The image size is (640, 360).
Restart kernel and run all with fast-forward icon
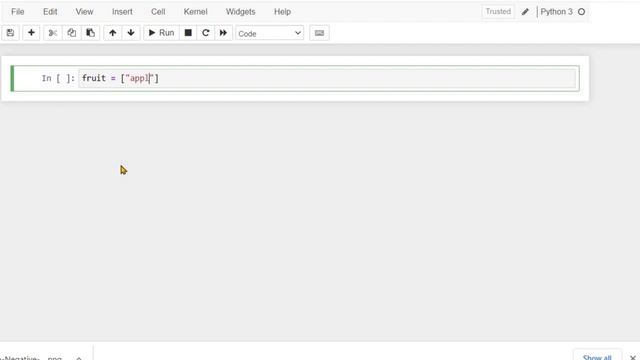click(x=223, y=33)
